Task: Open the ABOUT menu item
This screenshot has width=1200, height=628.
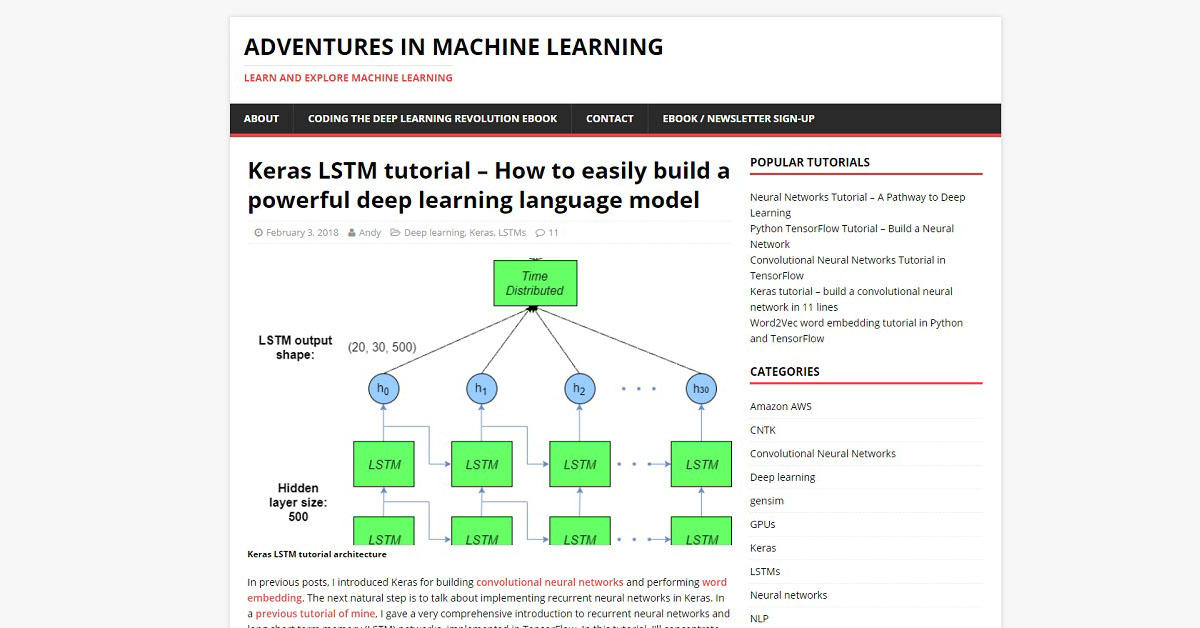Action: [x=260, y=118]
